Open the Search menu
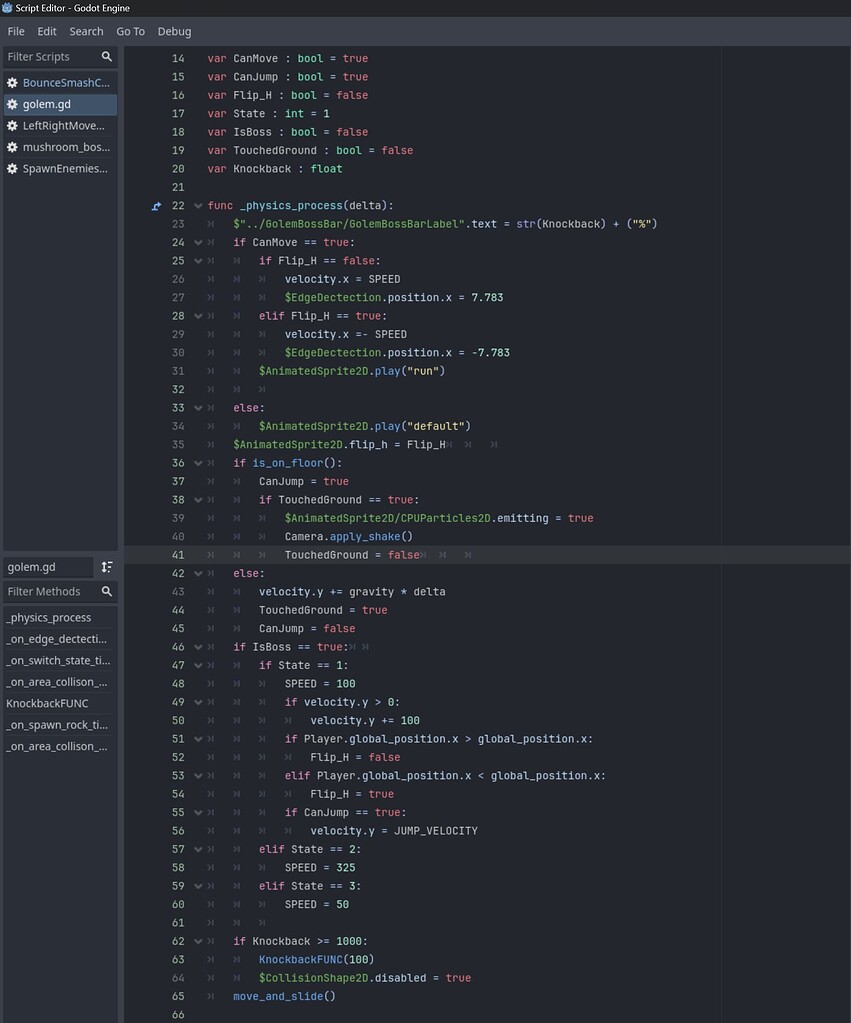The image size is (851, 1023). coord(86,31)
